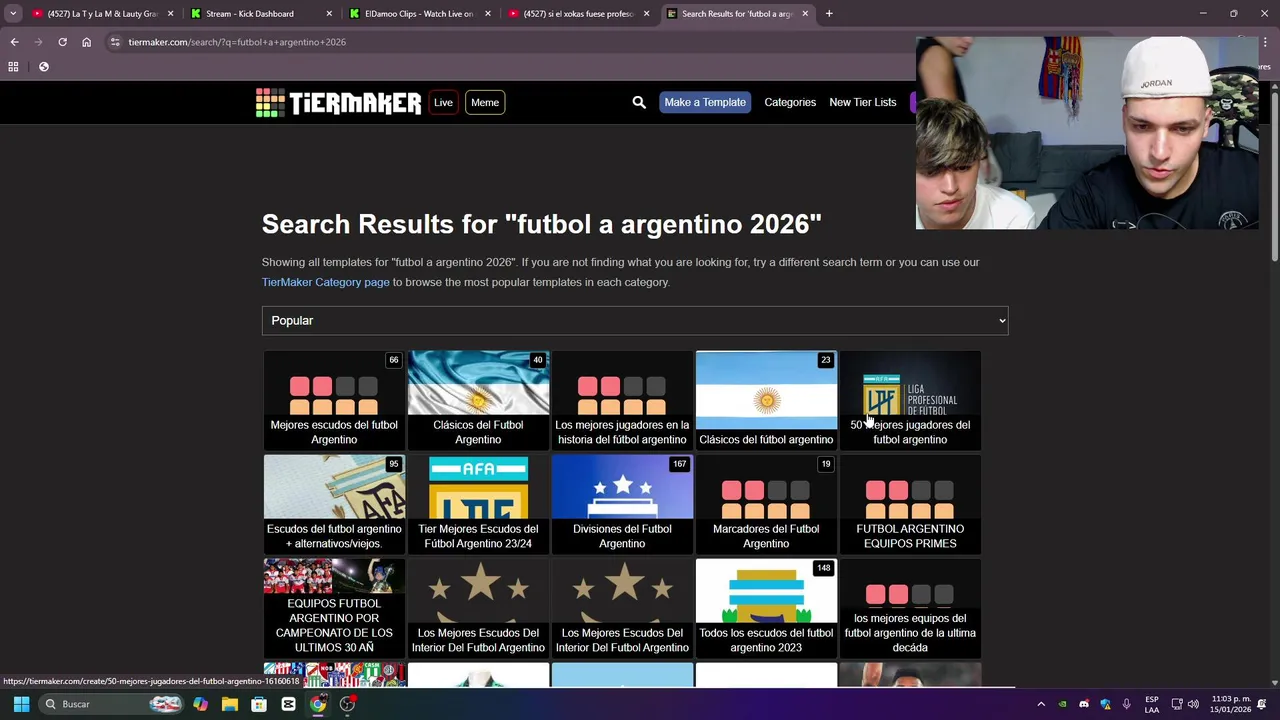Open the NVIDIA tray icon

pos(1062,704)
